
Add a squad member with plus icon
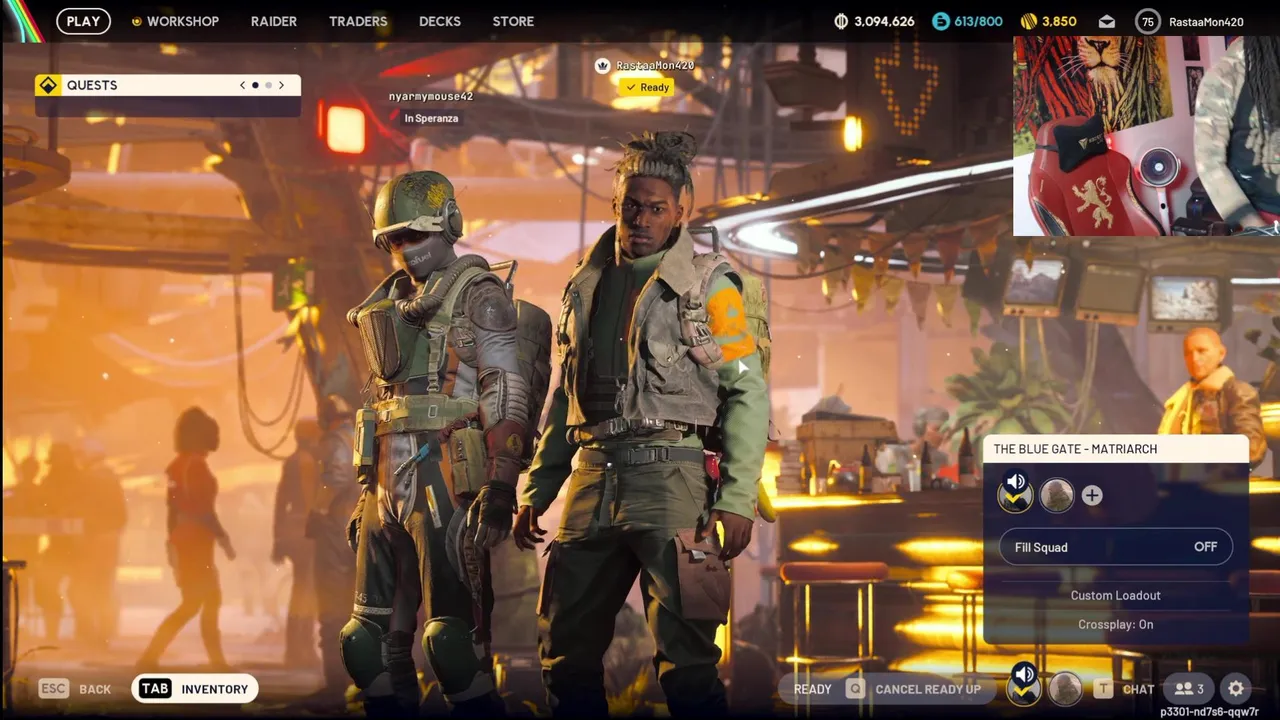tap(1092, 495)
